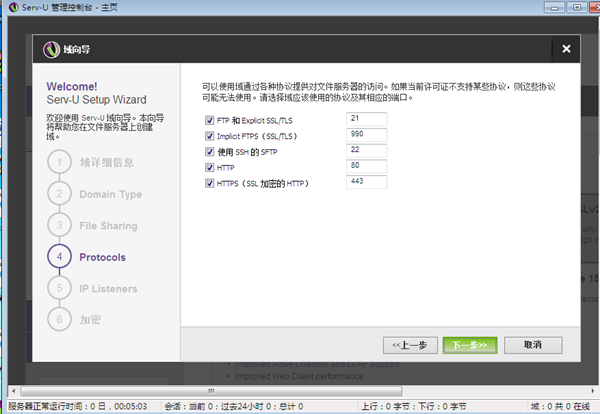Click the left arrow of horizontal scrollbar
The image size is (600, 414).
pos(14,391)
